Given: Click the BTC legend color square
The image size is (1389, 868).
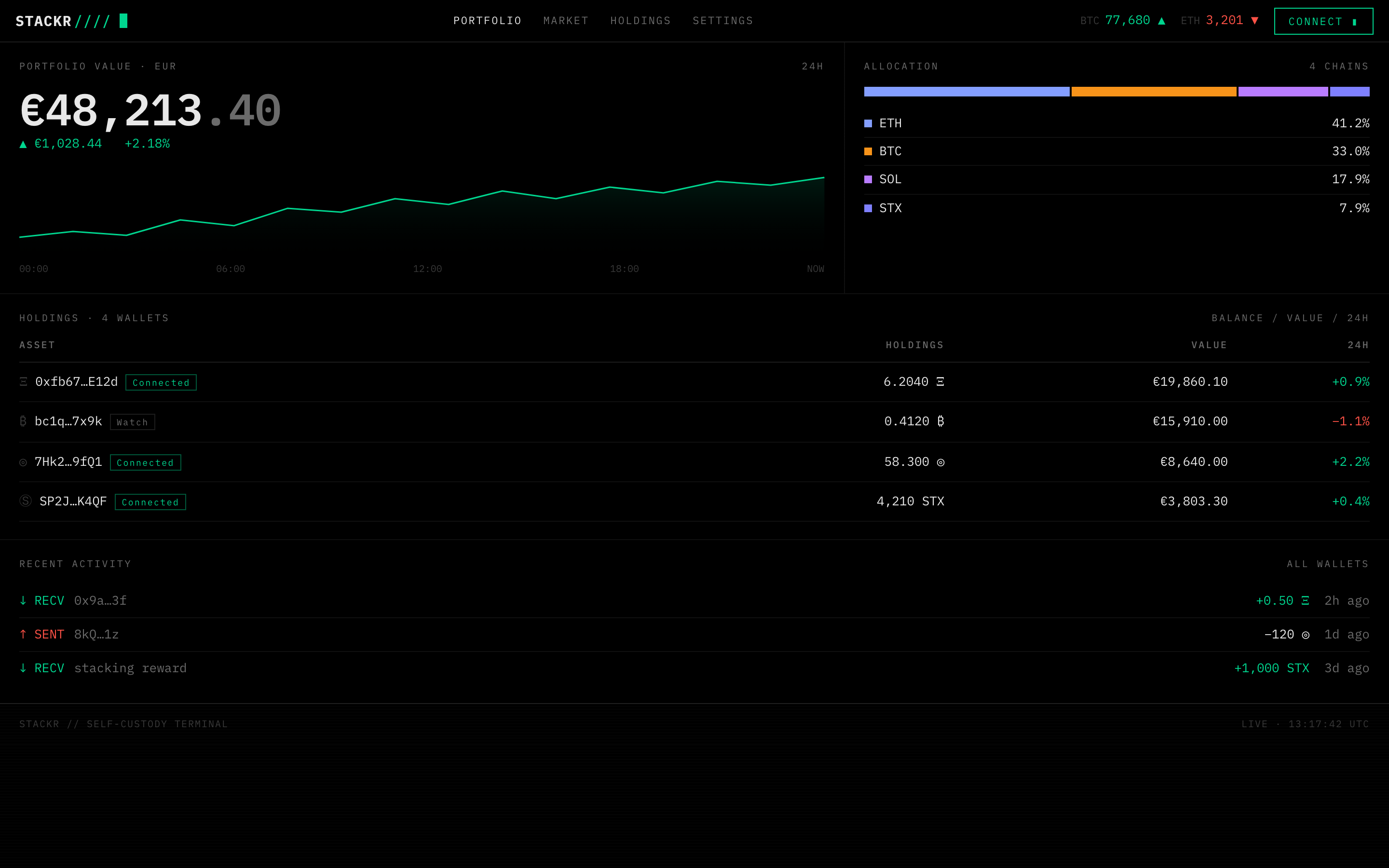Looking at the screenshot, I should [x=868, y=151].
